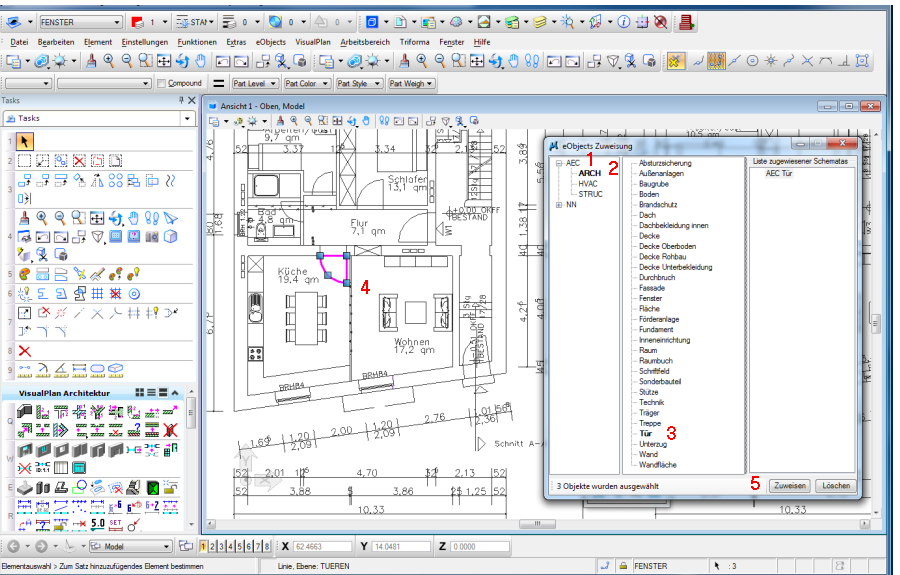900x575 pixels.
Task: Click the midpoint snap icon in snap toolbar
Action: pos(734,61)
